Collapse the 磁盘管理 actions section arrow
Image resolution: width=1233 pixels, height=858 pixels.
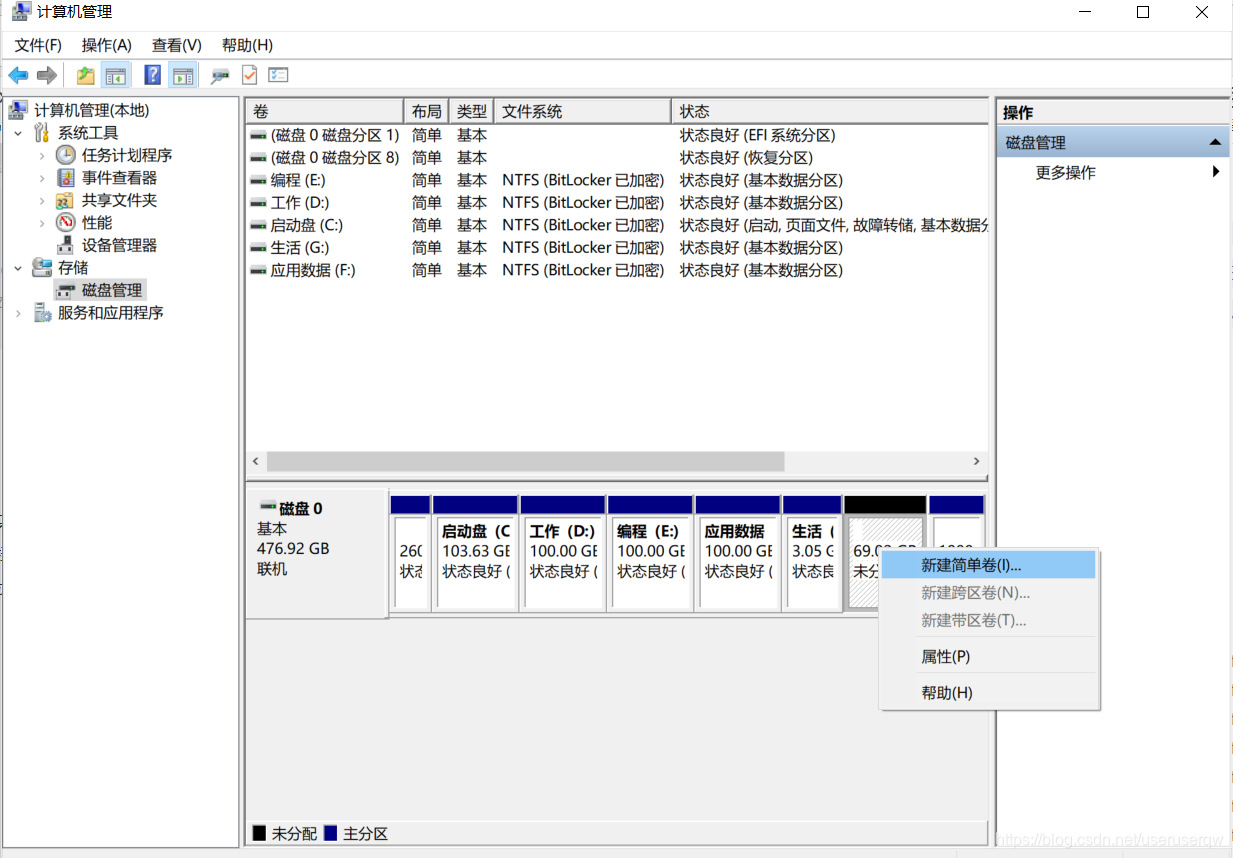coord(1215,142)
